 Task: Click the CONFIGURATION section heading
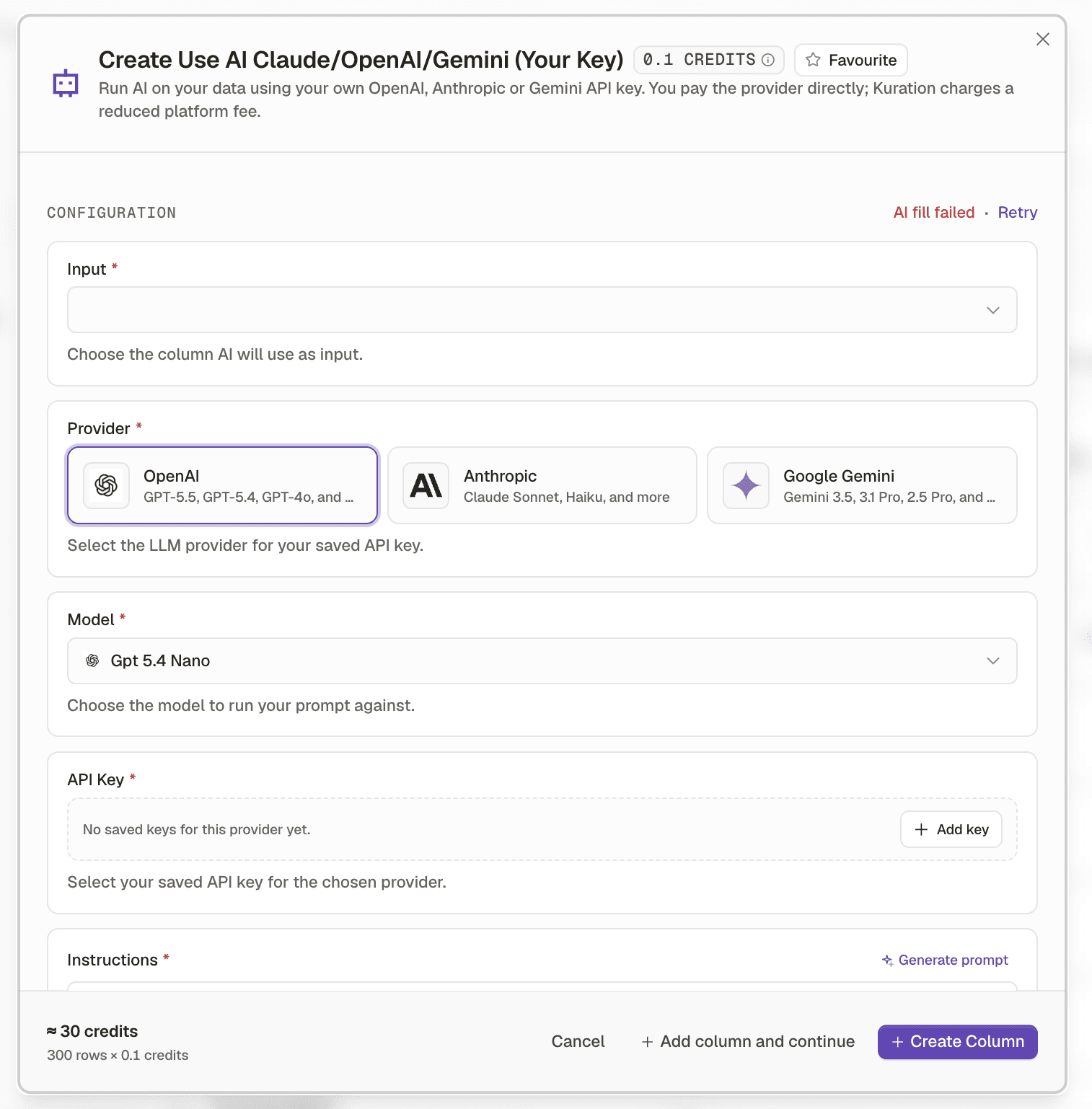coord(111,213)
